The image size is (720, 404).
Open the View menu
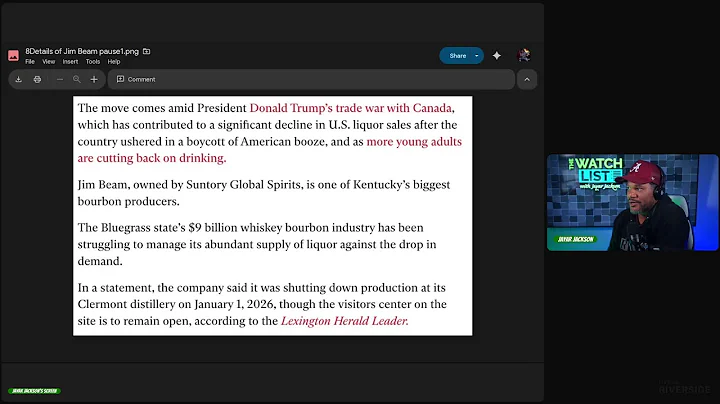[49, 62]
